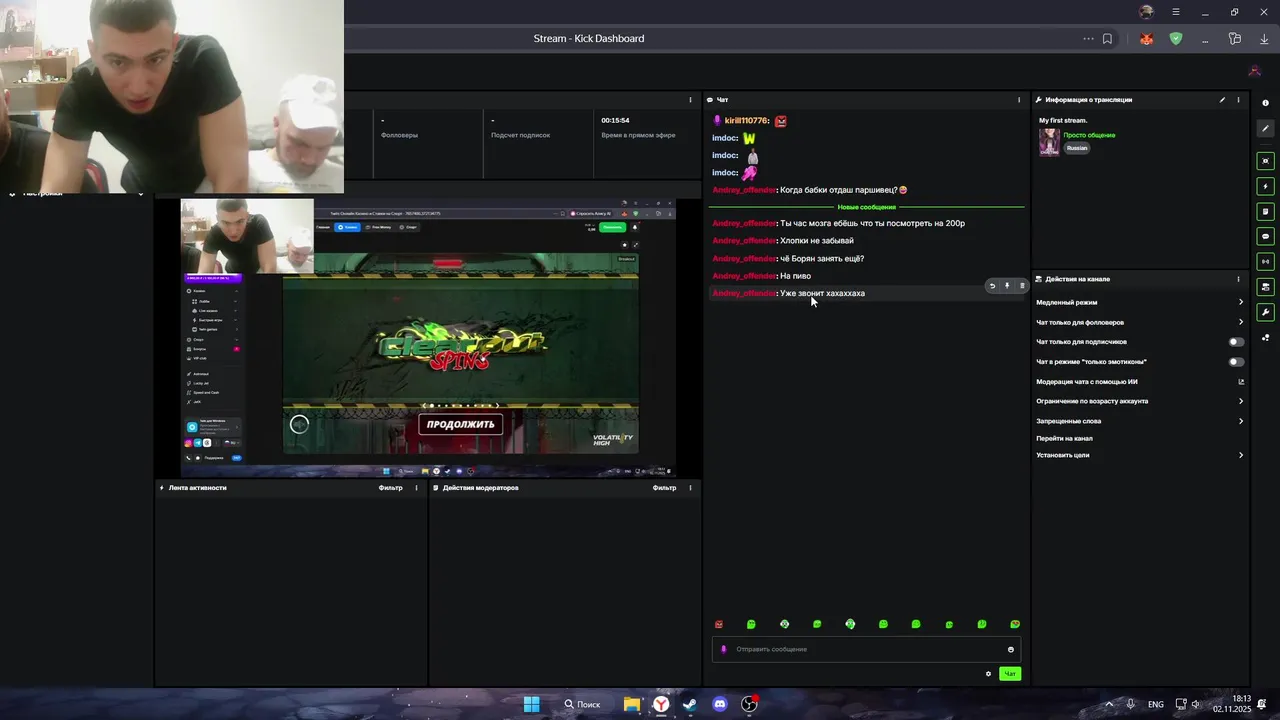The image size is (1280, 720).
Task: Open Discord from taskbar
Action: click(x=720, y=704)
